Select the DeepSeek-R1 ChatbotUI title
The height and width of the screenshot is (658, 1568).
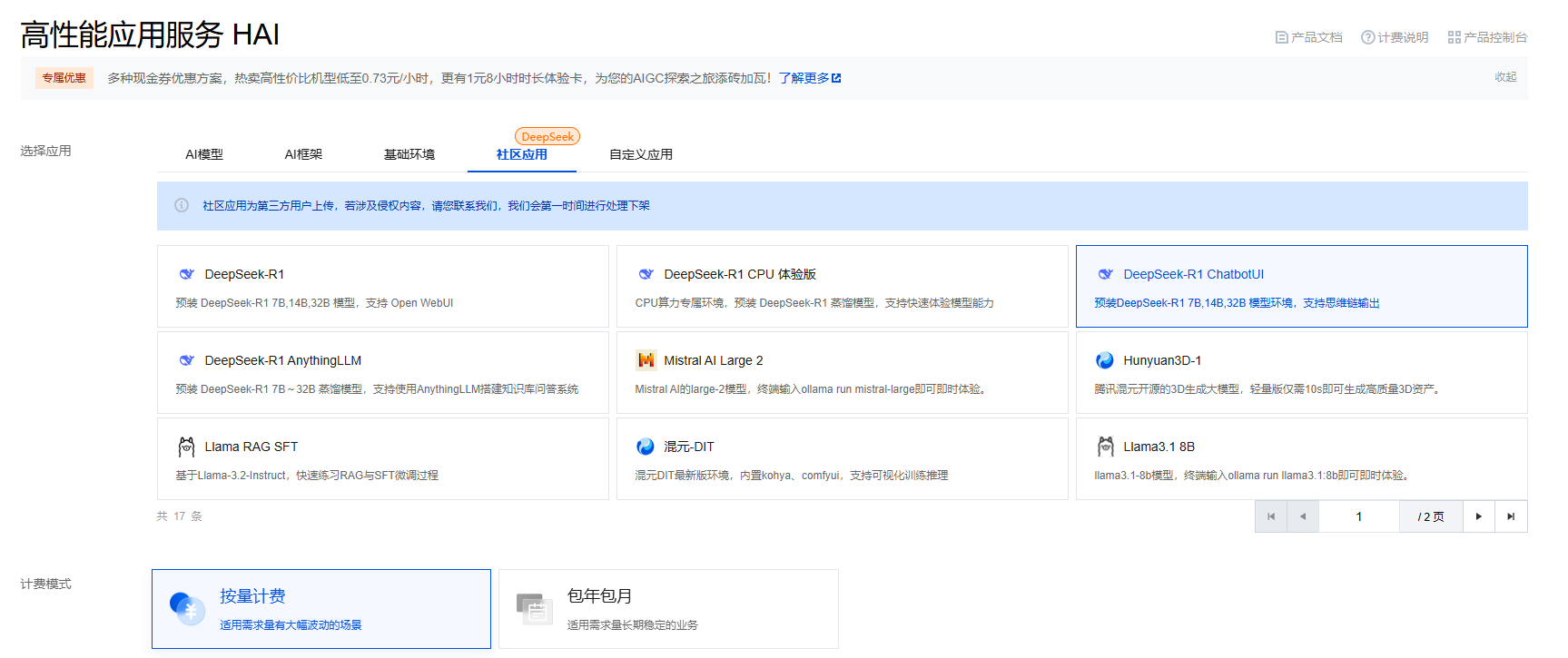coord(1193,274)
